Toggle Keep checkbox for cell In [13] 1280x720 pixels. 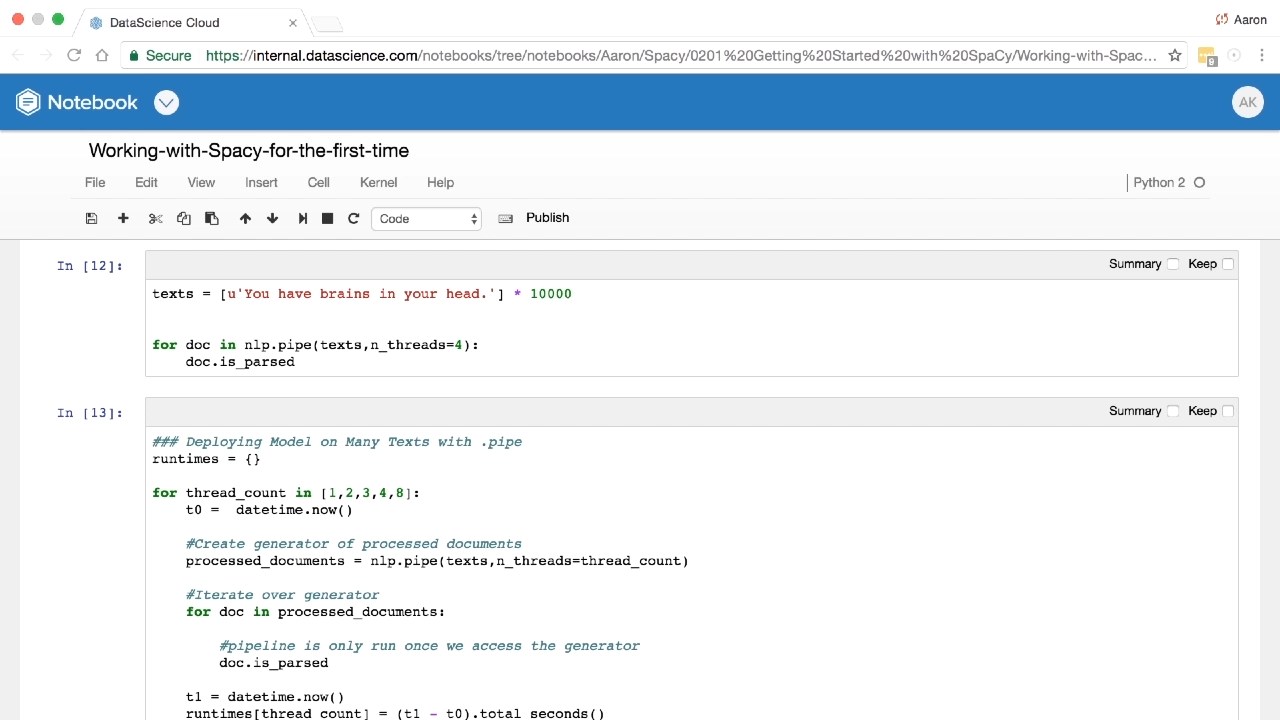(x=1228, y=411)
